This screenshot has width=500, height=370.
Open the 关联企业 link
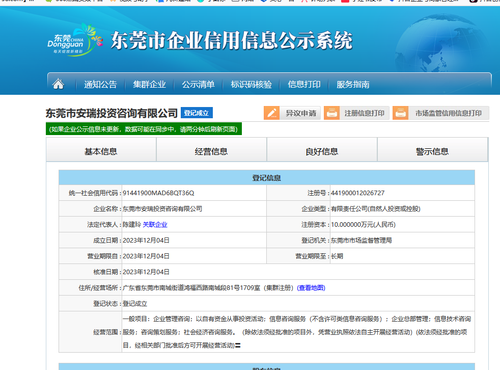point(155,225)
